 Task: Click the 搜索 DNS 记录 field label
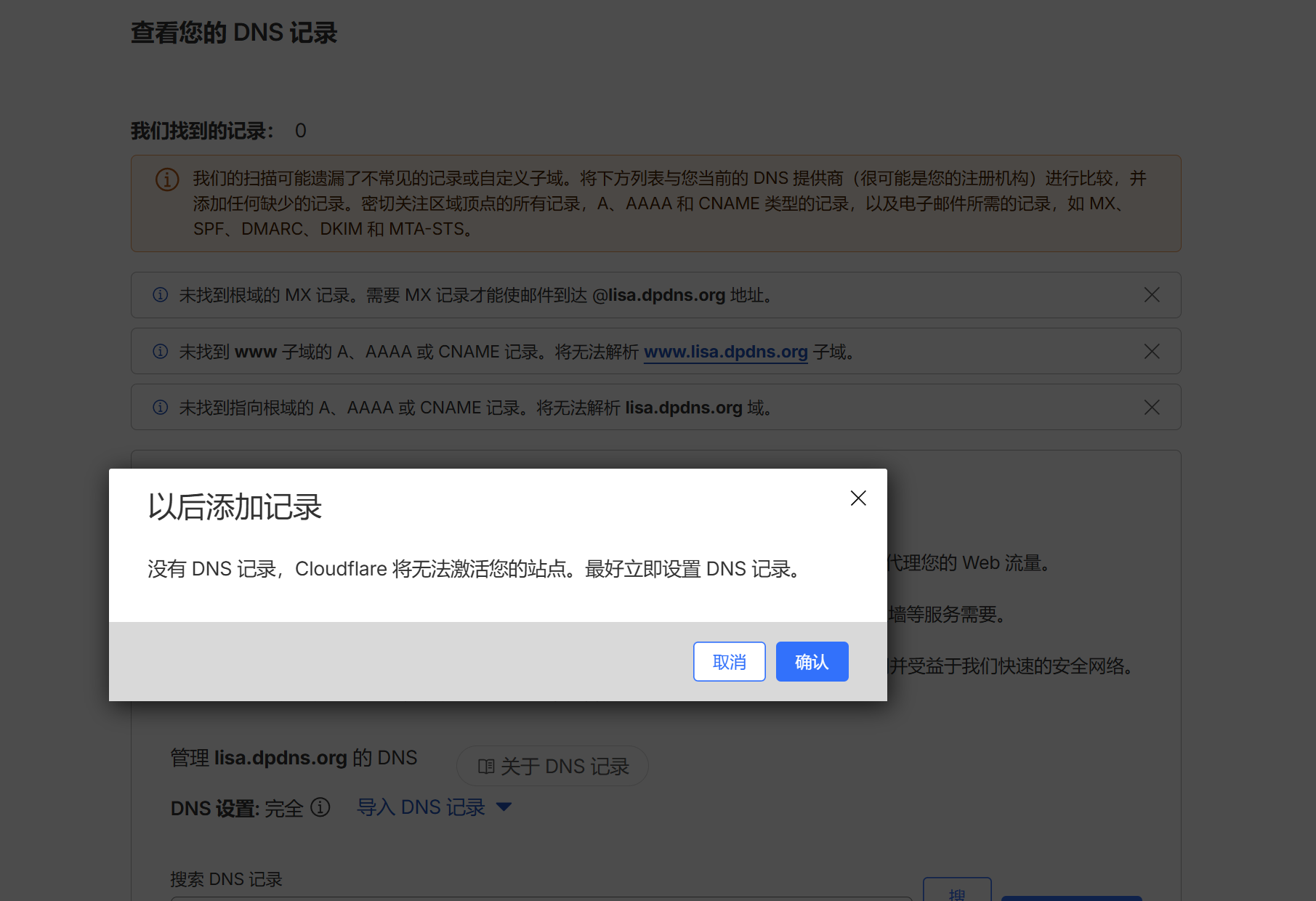click(226, 879)
